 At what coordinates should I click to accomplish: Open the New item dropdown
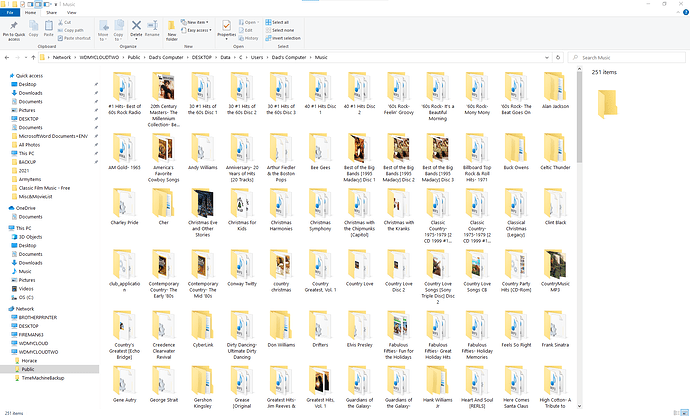pos(195,22)
